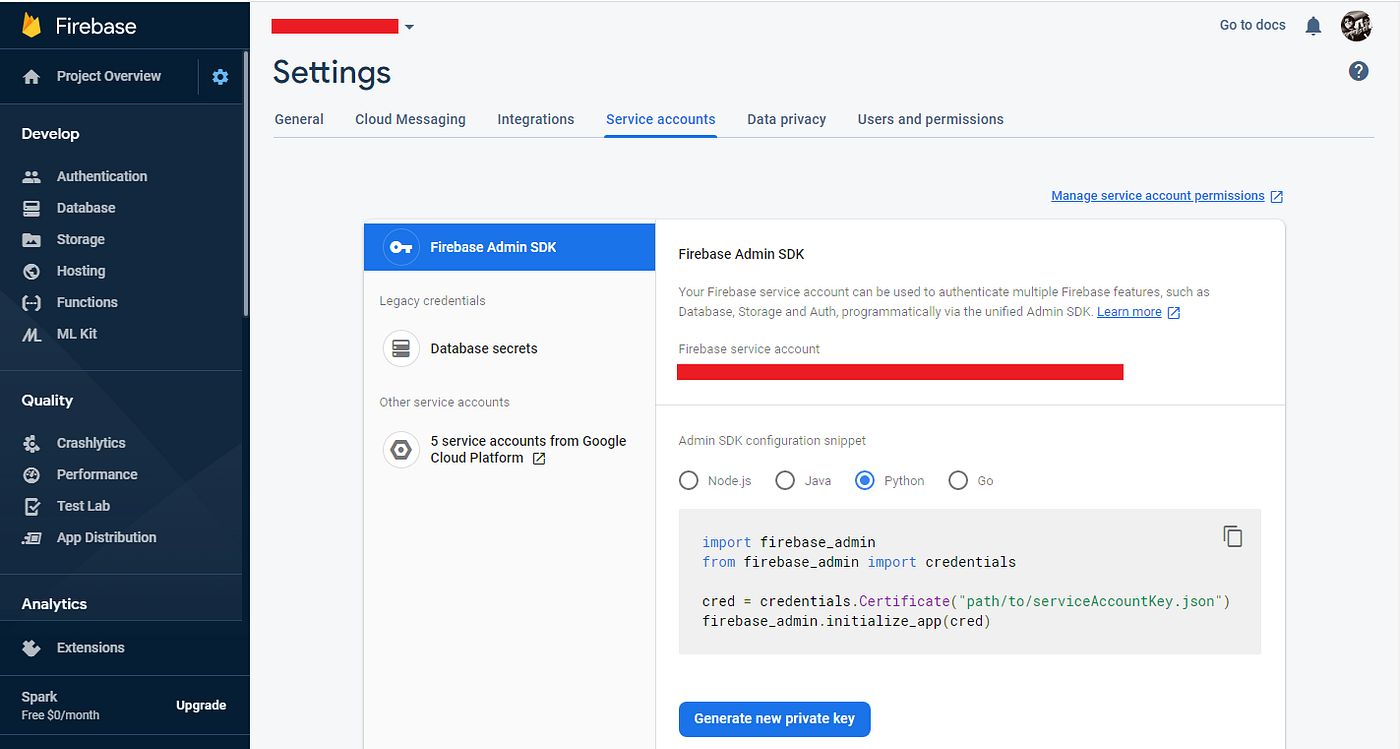
Task: Open the Cloud Messaging tab
Action: pyautogui.click(x=410, y=119)
